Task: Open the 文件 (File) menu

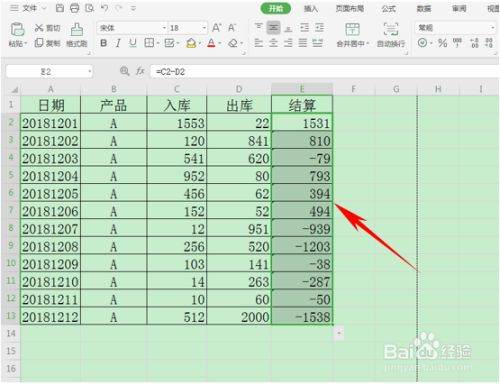Action: [29, 8]
